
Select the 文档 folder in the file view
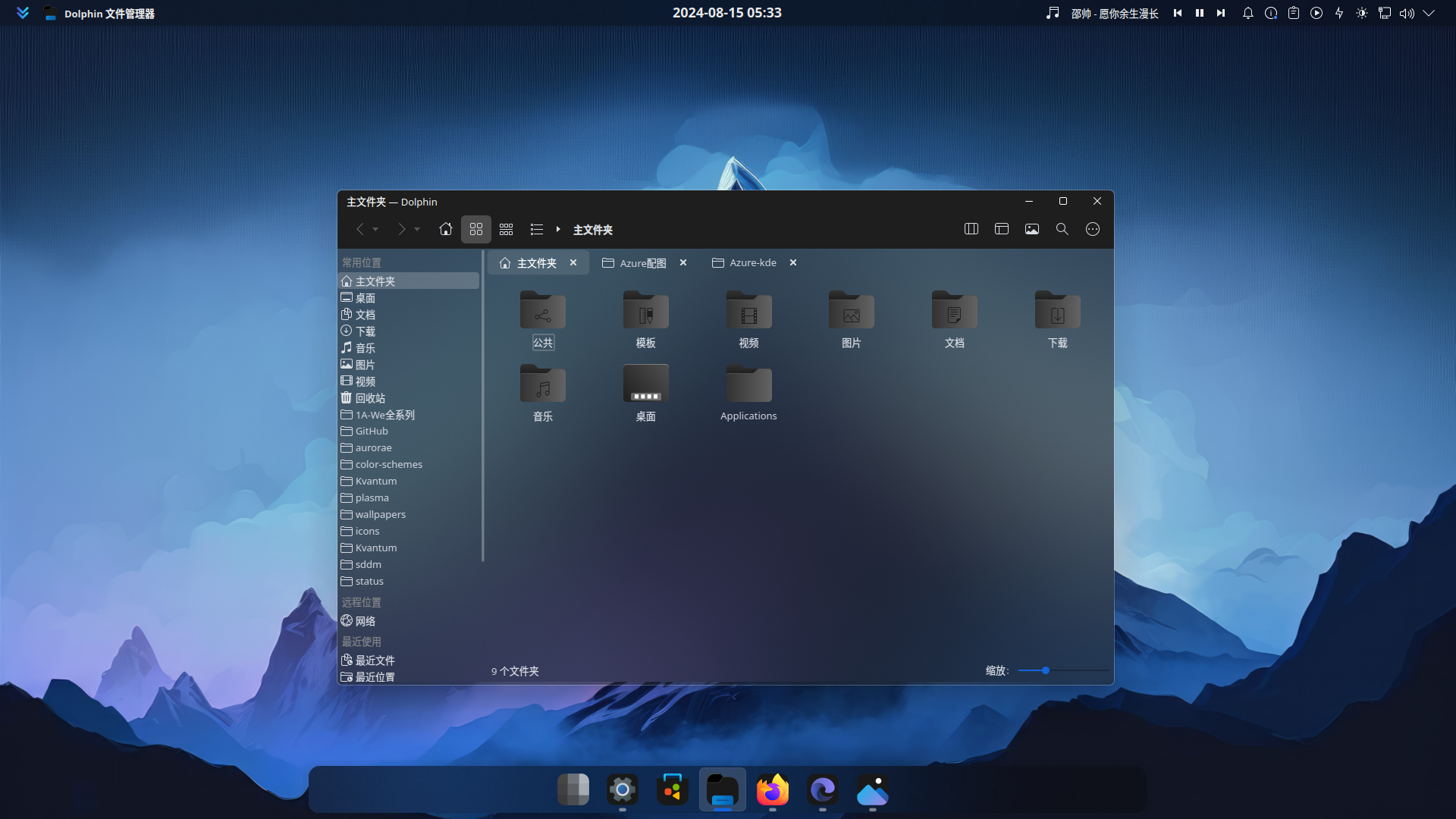(x=955, y=319)
